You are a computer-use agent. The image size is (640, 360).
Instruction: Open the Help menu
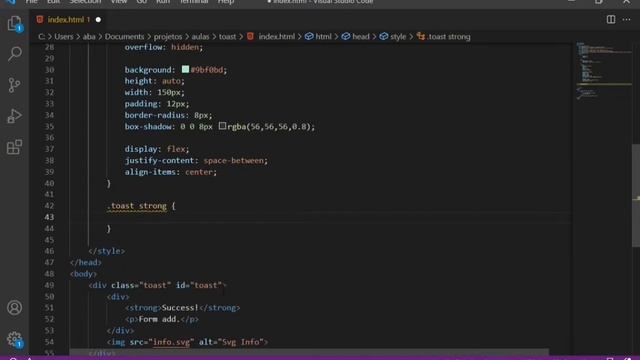(x=226, y=2)
